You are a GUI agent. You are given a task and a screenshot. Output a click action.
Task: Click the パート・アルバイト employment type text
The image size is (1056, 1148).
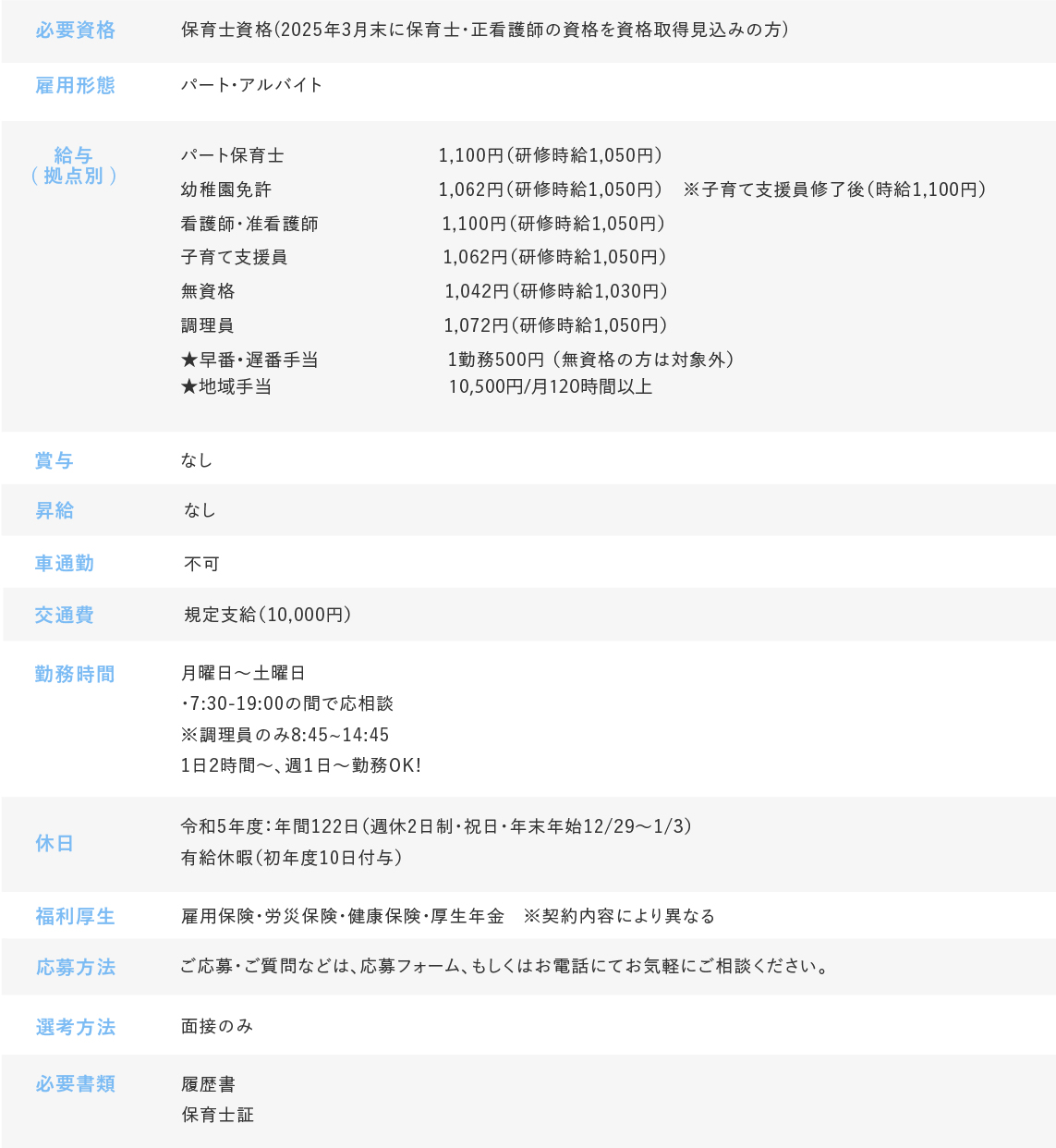pyautogui.click(x=251, y=85)
